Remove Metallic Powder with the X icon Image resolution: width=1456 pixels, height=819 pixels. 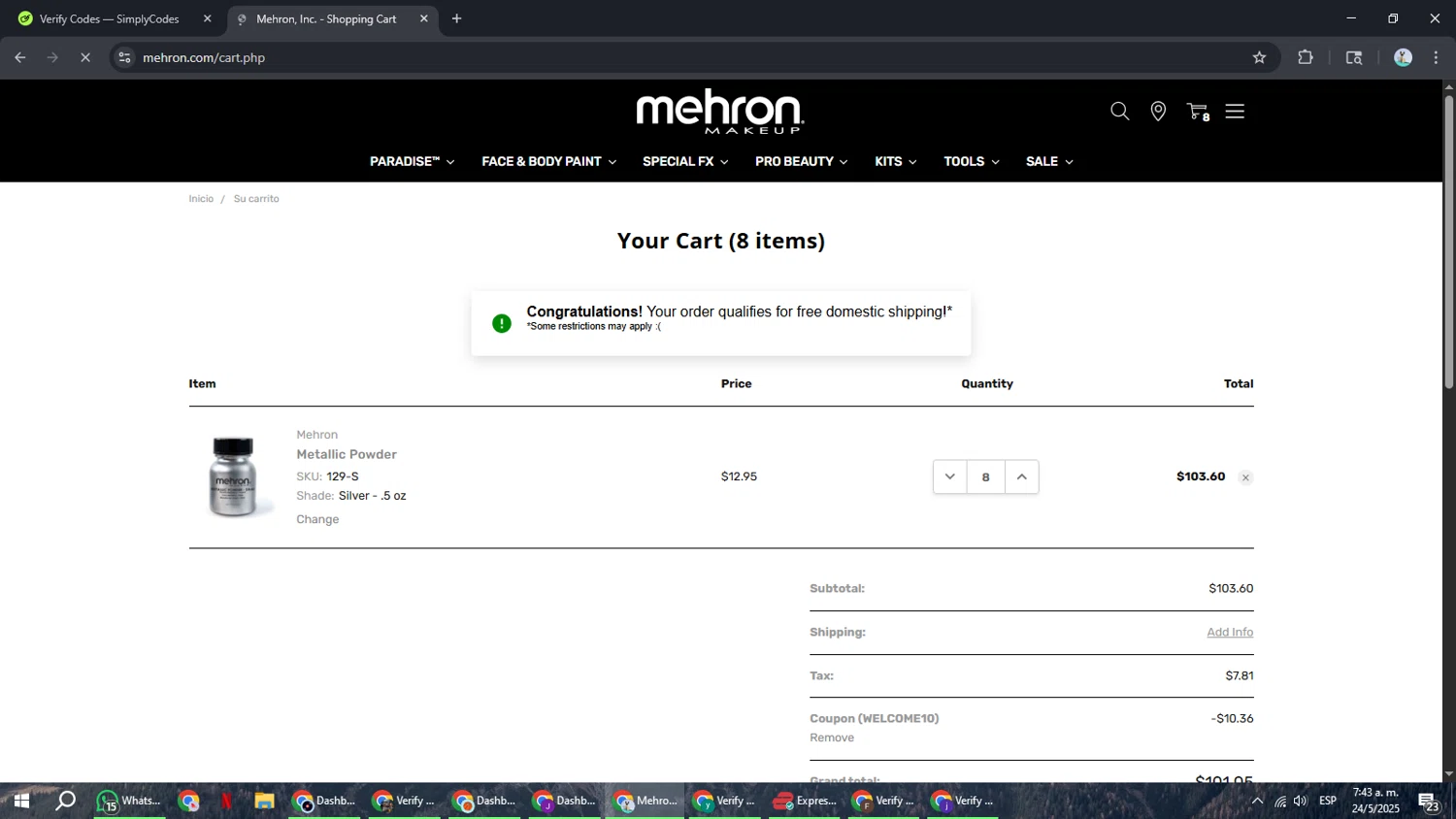point(1245,477)
